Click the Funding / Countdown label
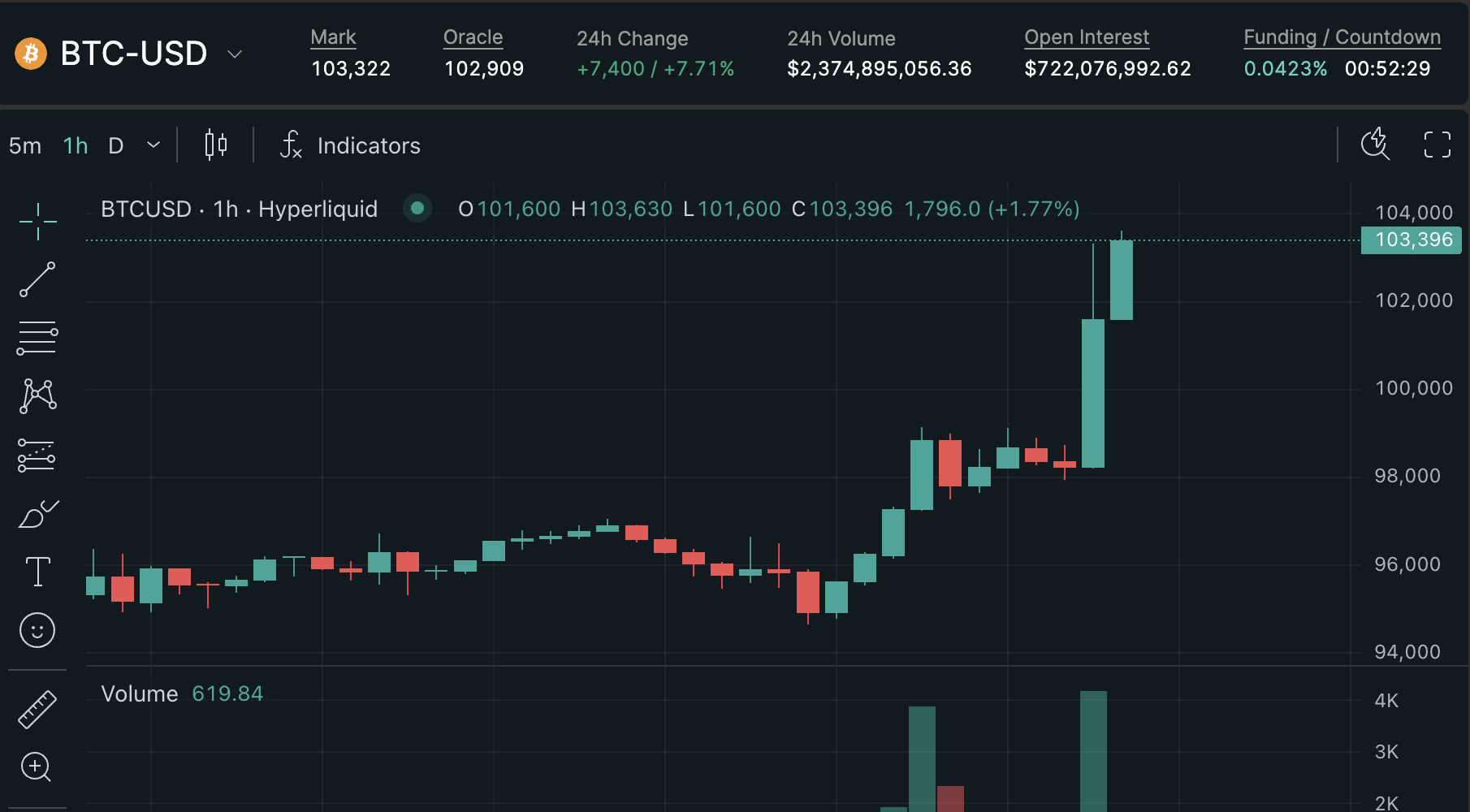 click(x=1342, y=37)
